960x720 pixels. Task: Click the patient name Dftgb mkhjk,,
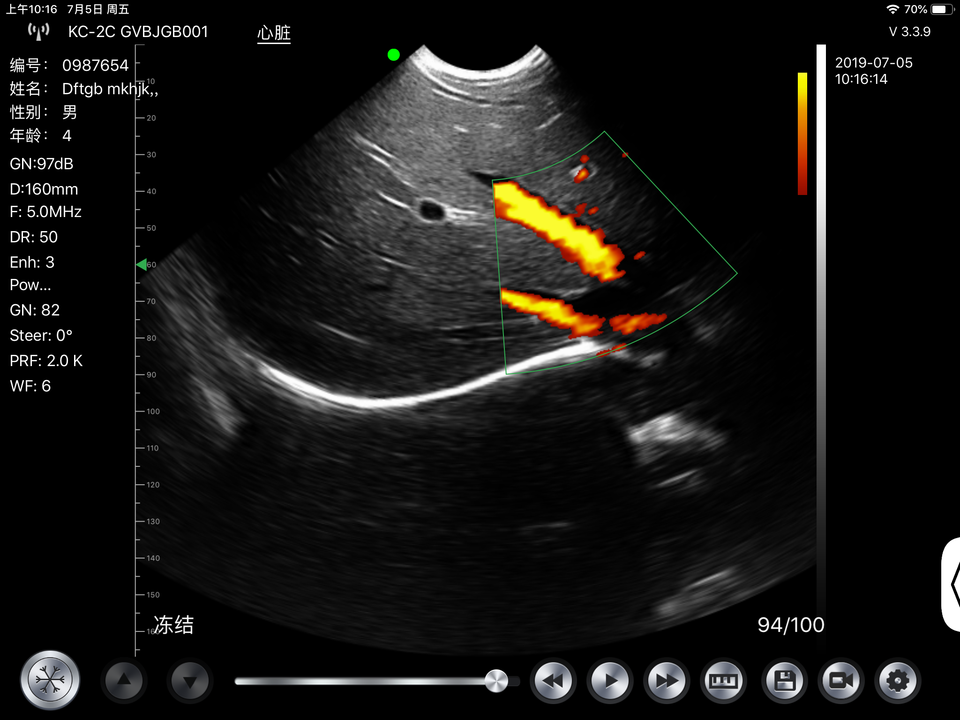point(110,89)
